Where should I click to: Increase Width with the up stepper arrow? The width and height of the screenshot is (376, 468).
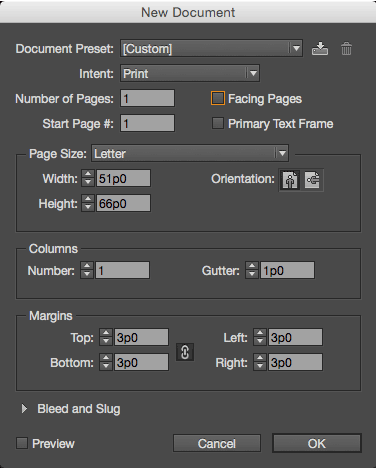[x=88, y=174]
